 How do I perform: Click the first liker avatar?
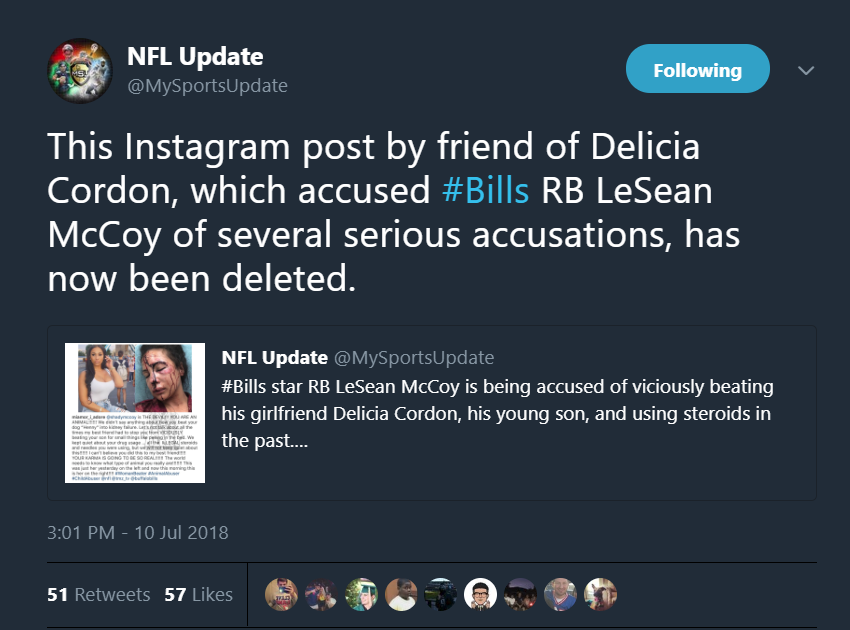[x=281, y=594]
